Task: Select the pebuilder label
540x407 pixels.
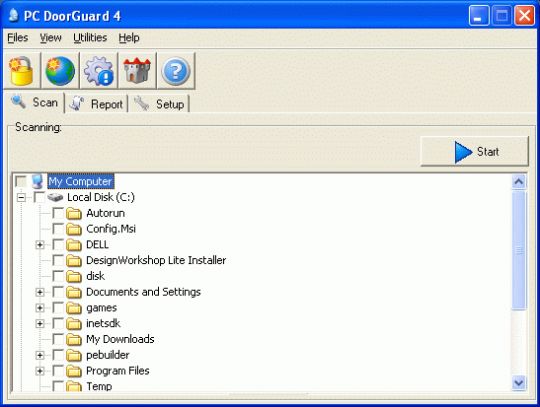Action: (x=108, y=355)
